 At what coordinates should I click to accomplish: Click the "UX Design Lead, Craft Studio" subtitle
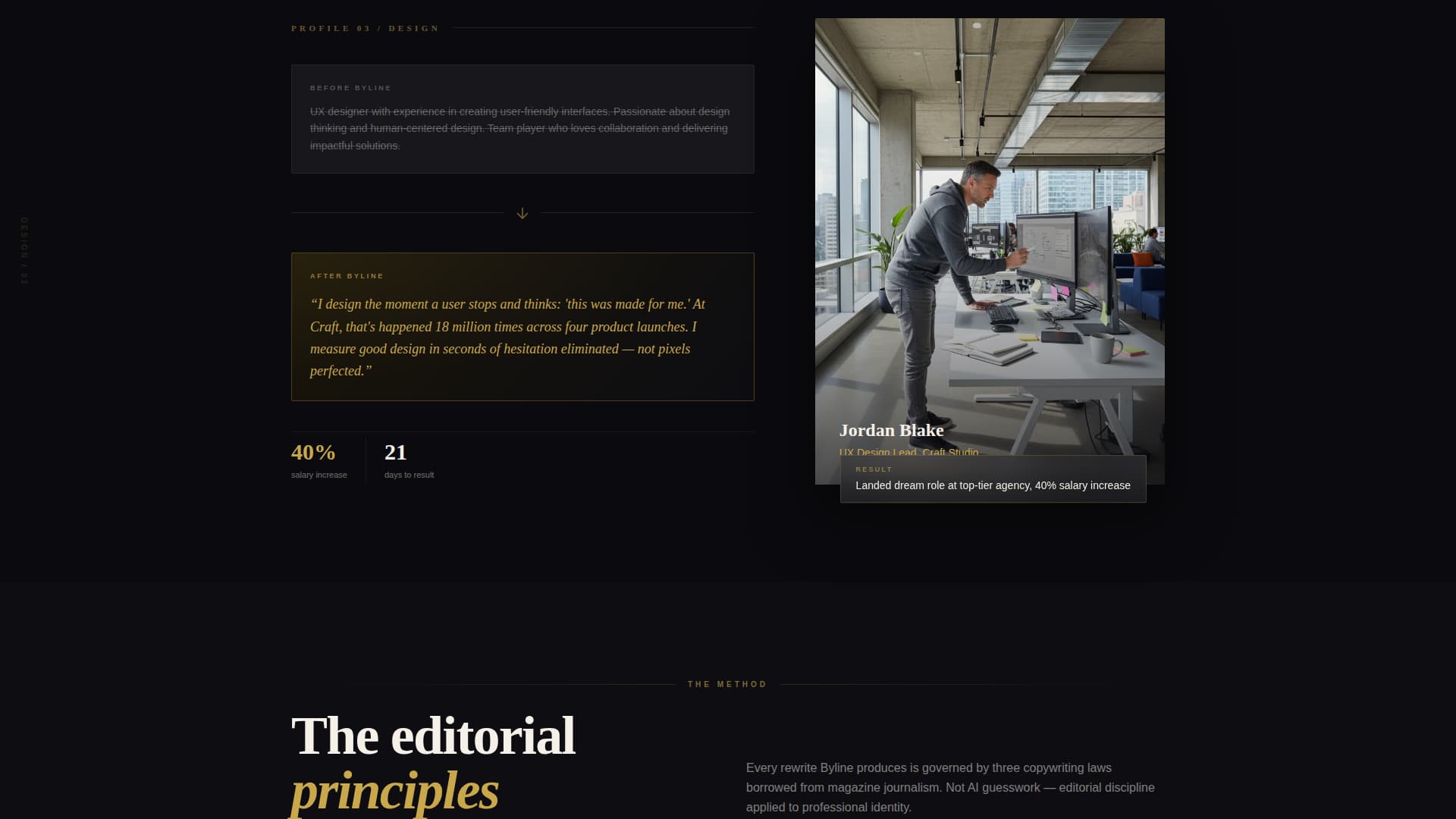pyautogui.click(x=908, y=453)
